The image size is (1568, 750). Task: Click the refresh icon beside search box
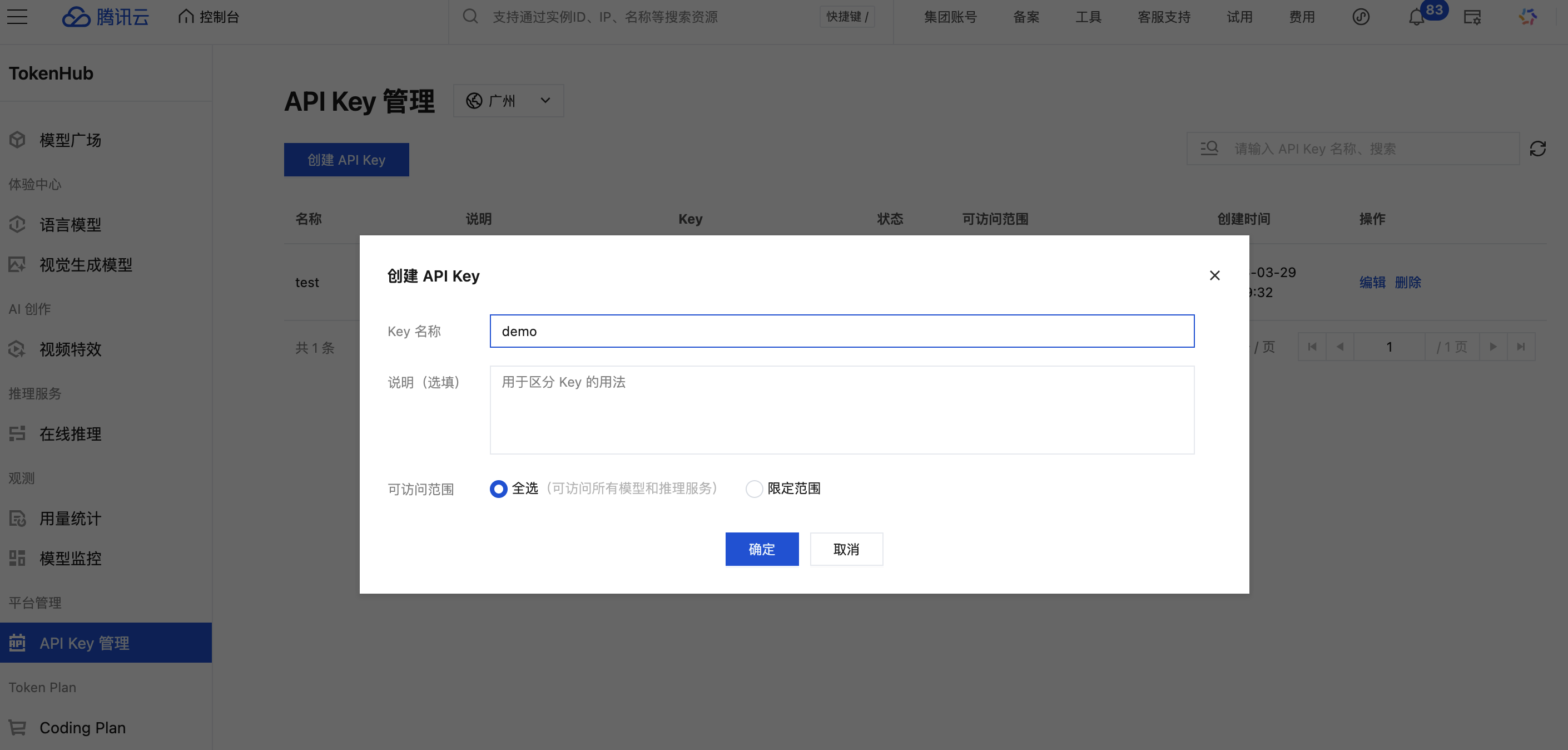point(1537,149)
